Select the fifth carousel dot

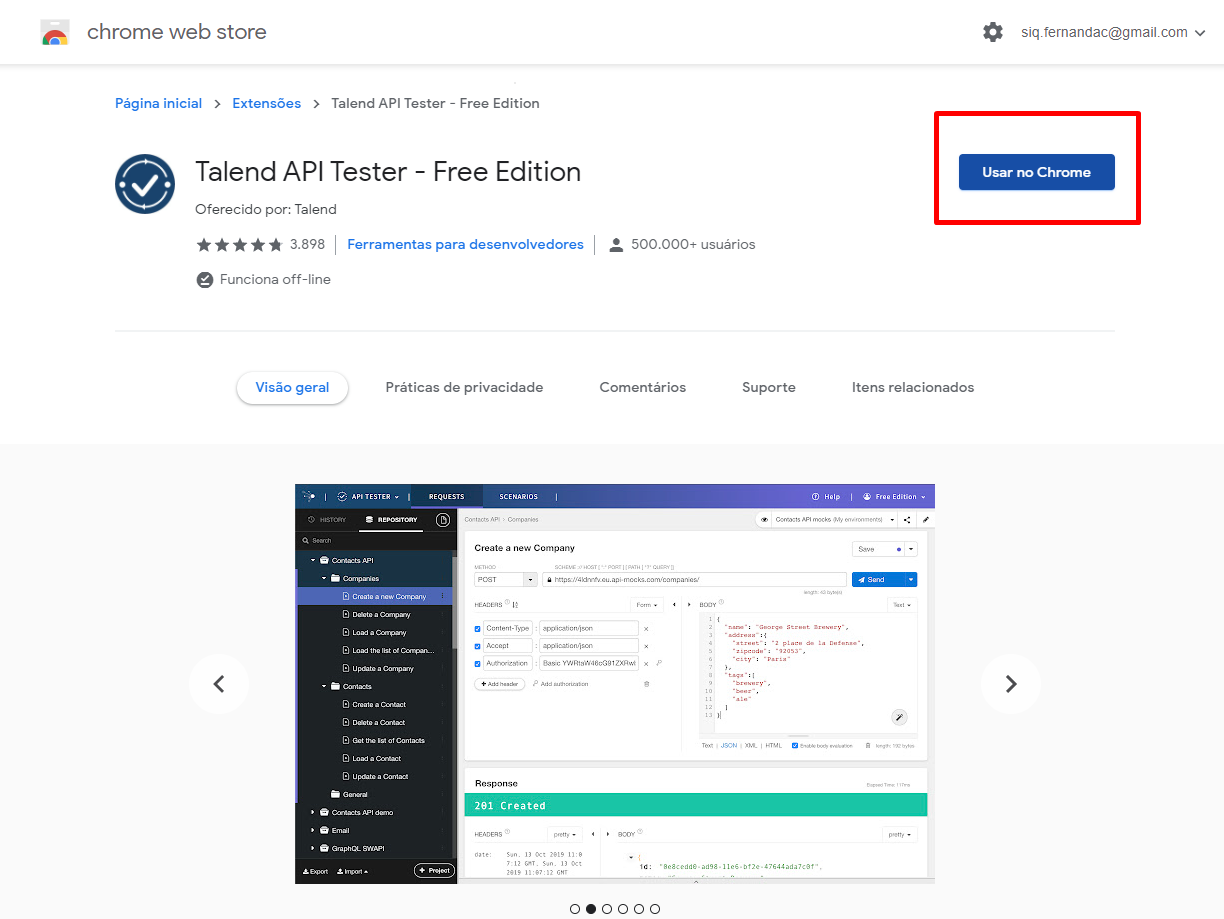pos(639,909)
